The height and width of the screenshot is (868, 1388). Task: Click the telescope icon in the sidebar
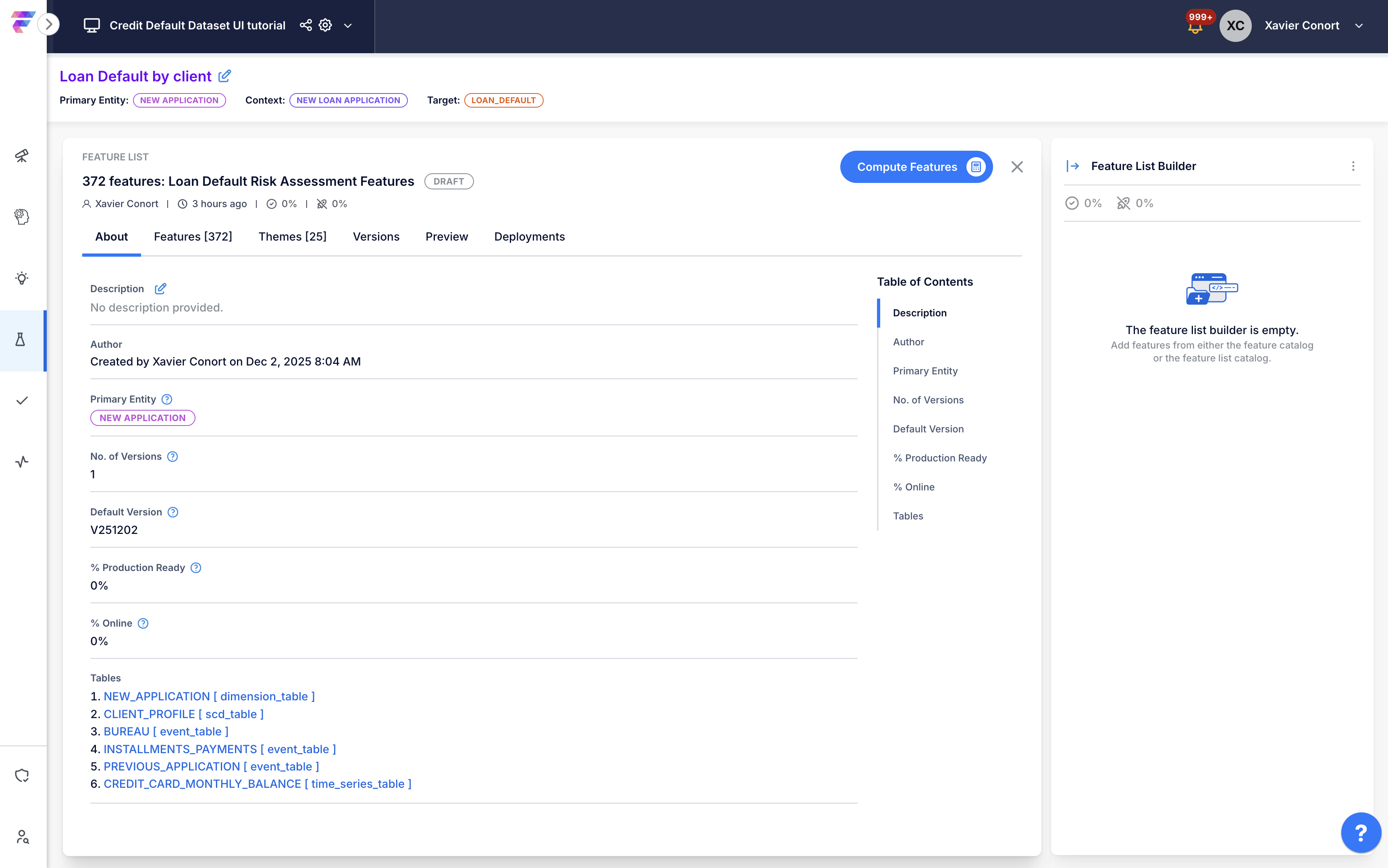coord(22,156)
